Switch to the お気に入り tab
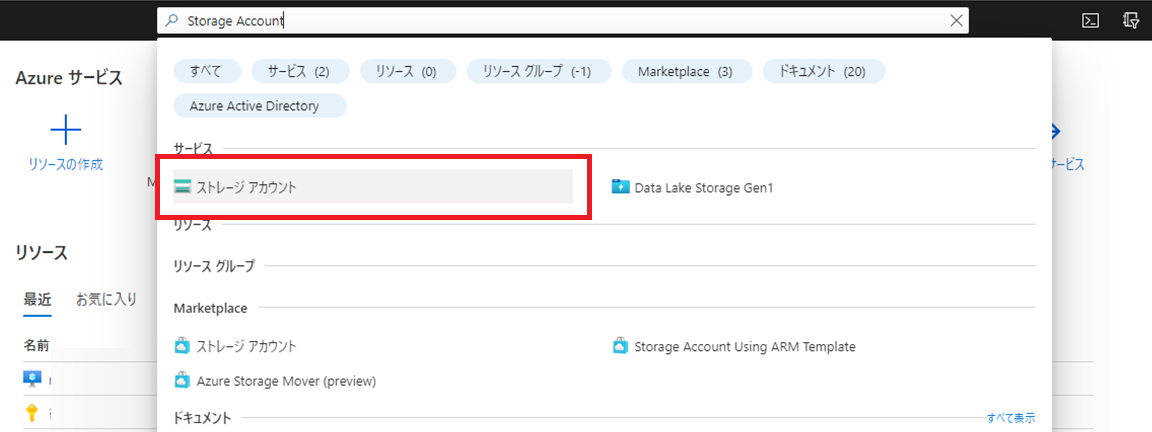Viewport: 1152px width, 432px height. pos(107,300)
